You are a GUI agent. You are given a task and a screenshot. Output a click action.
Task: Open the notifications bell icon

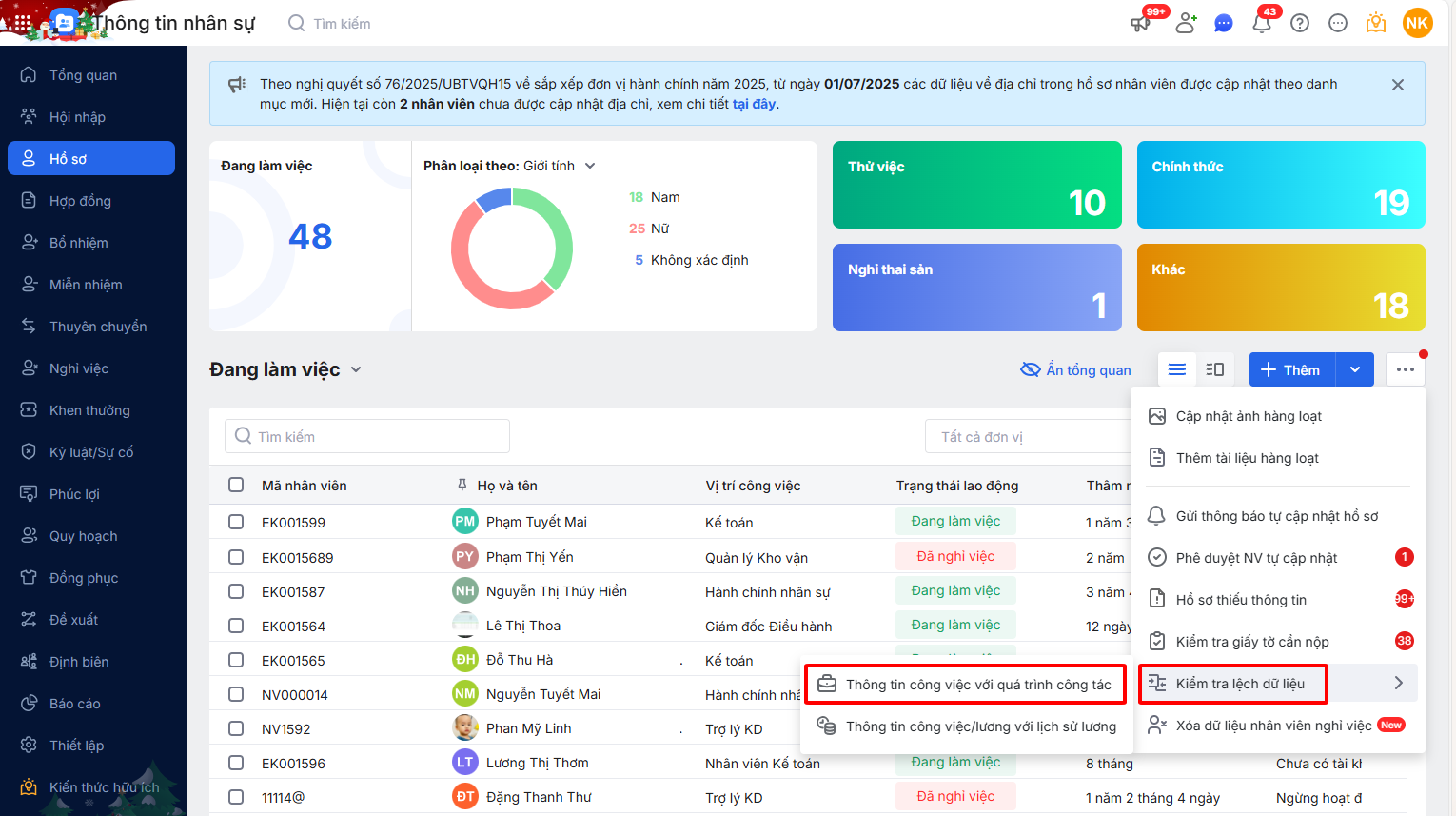pos(1262,24)
